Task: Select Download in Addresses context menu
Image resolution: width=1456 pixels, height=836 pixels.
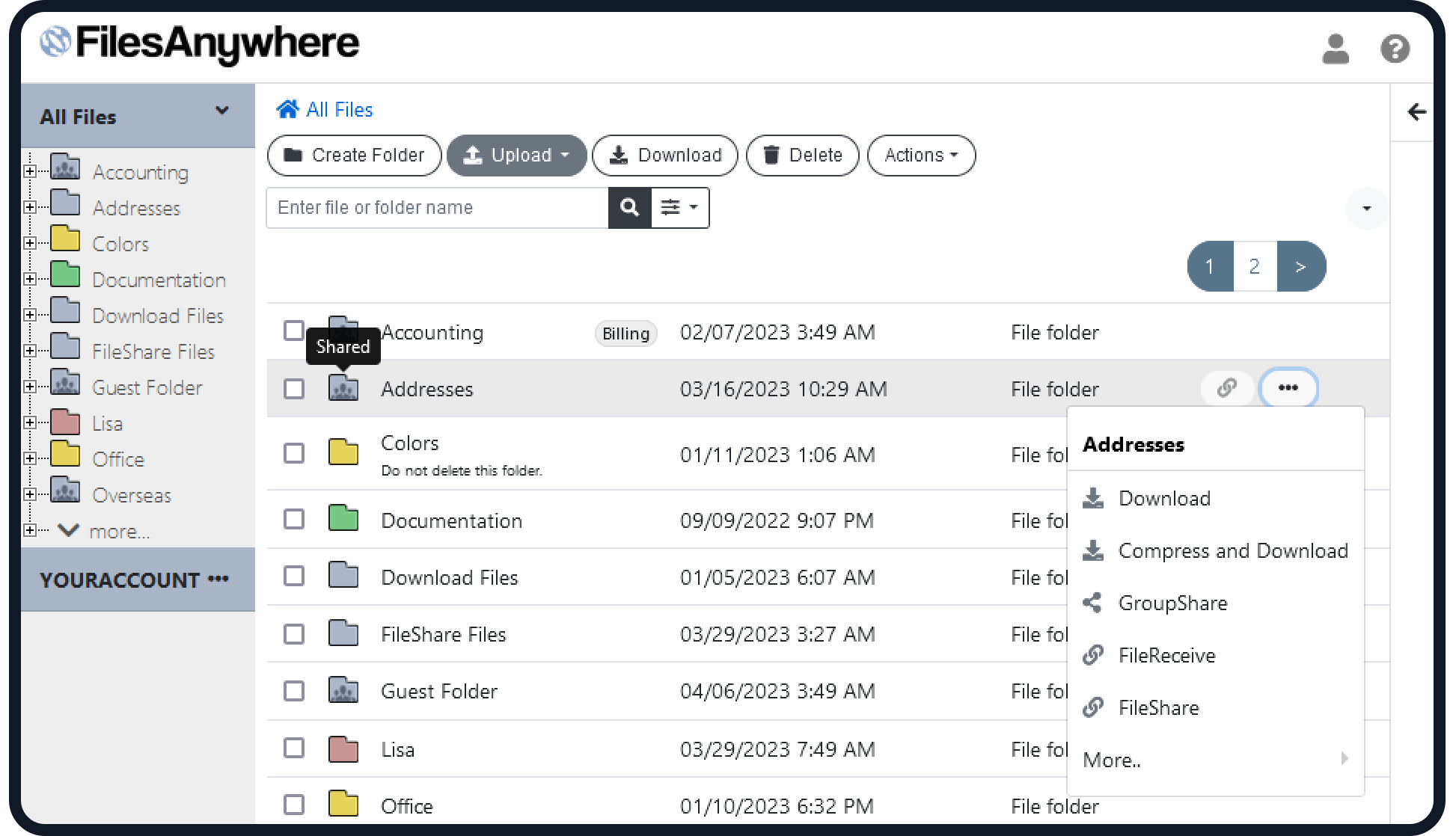Action: (x=1216, y=498)
